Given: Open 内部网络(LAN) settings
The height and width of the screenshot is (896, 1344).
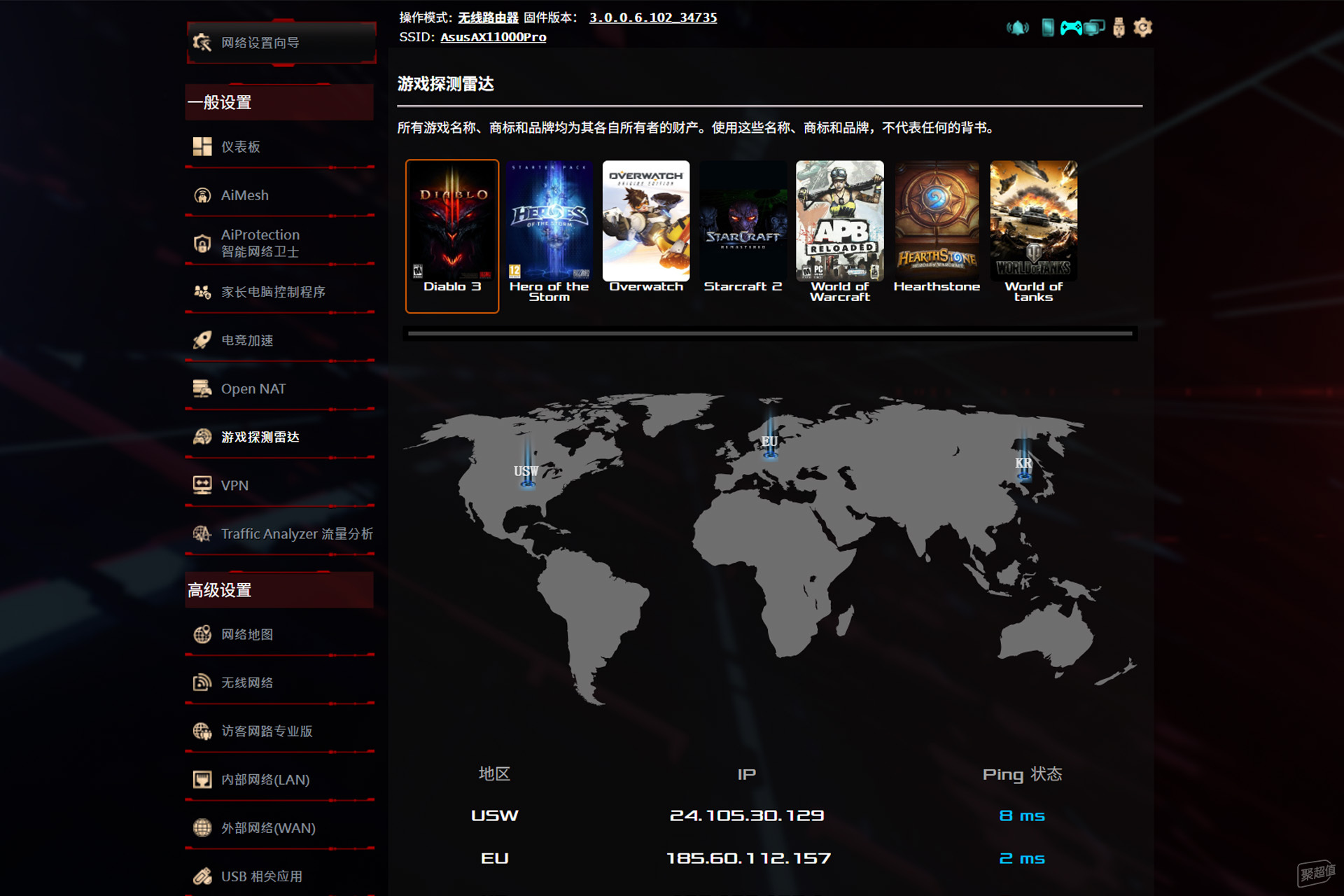Looking at the screenshot, I should (280, 779).
